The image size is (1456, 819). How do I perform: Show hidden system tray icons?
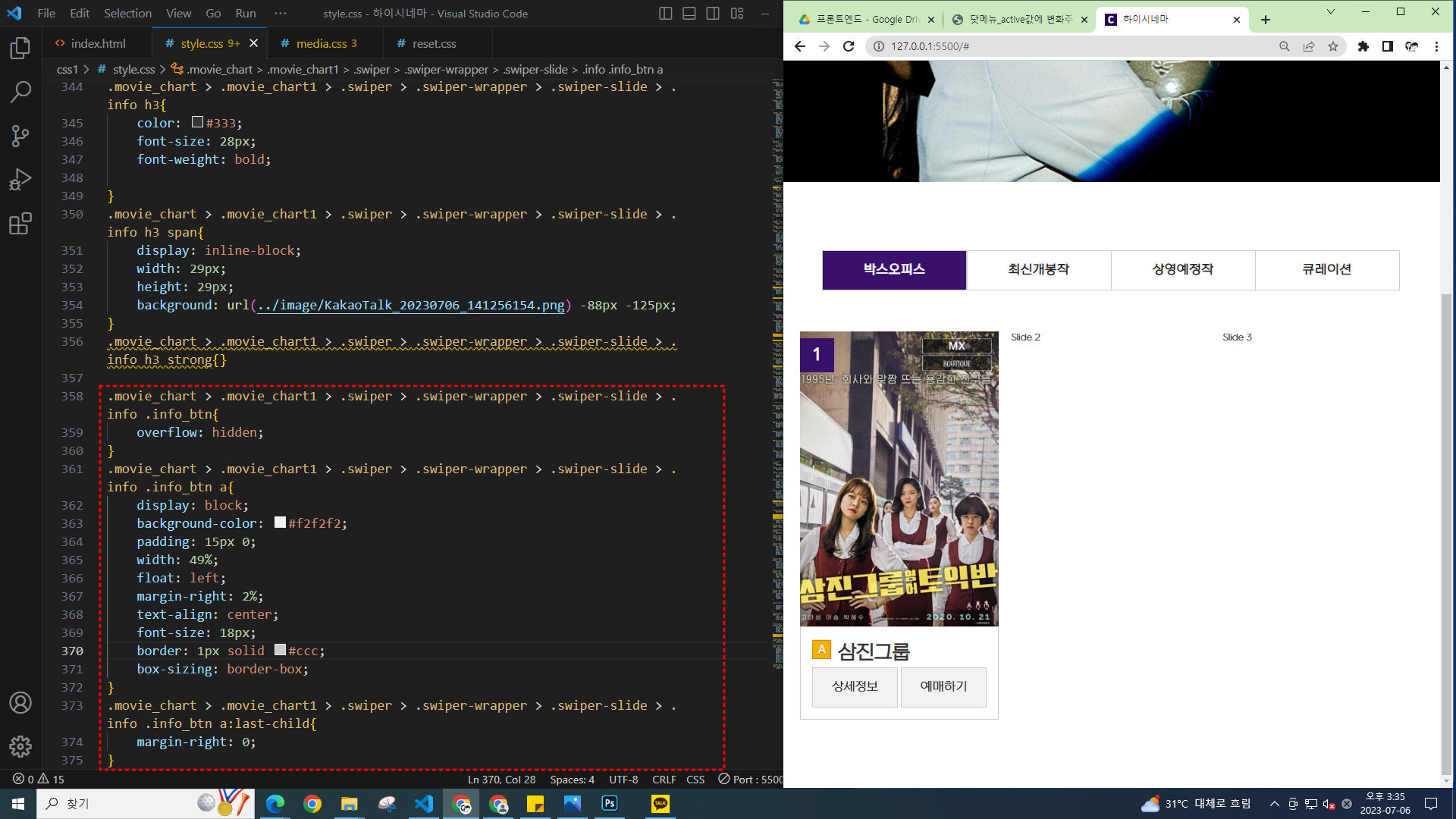pos(1274,804)
